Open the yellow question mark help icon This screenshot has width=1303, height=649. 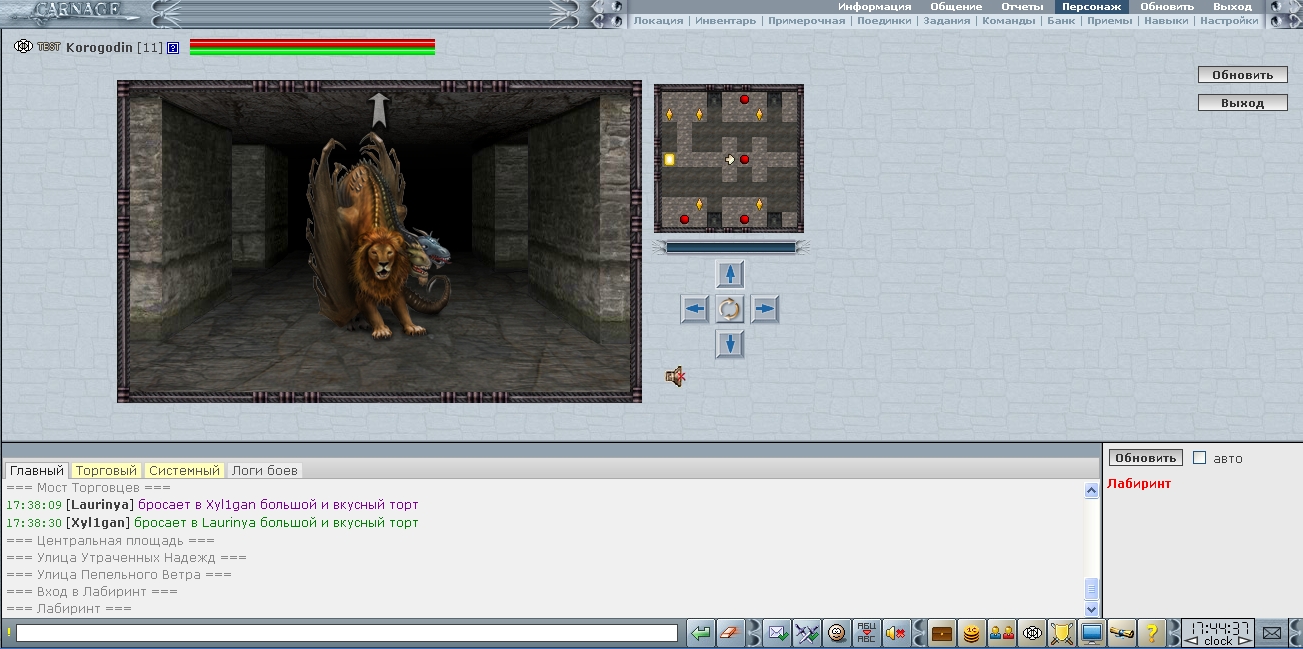click(1151, 633)
